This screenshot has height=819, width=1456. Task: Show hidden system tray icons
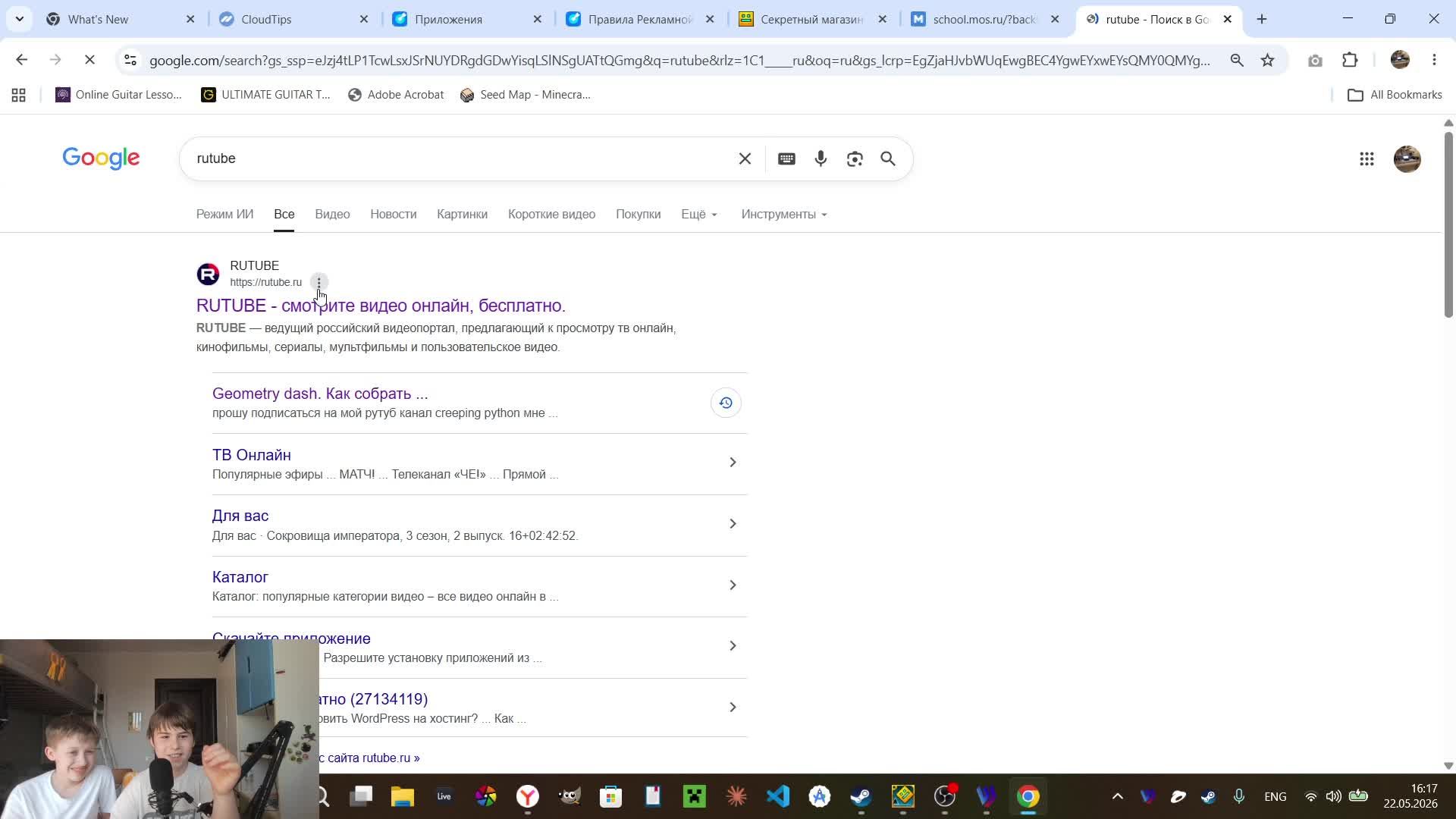(1117, 796)
